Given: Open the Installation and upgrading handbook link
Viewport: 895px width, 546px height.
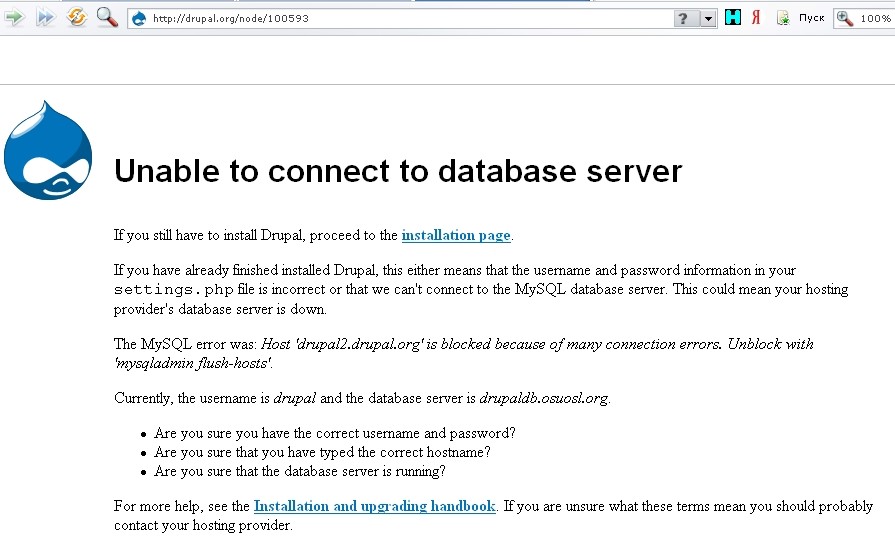Looking at the screenshot, I should (x=374, y=506).
